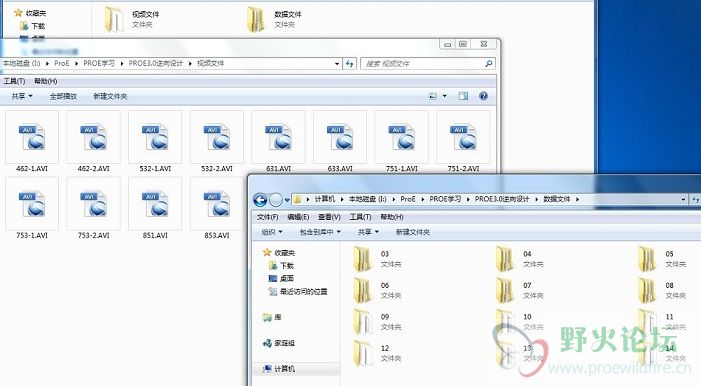Click refresh button beside address bar
Viewport: 701px width, 386px height.
point(350,64)
